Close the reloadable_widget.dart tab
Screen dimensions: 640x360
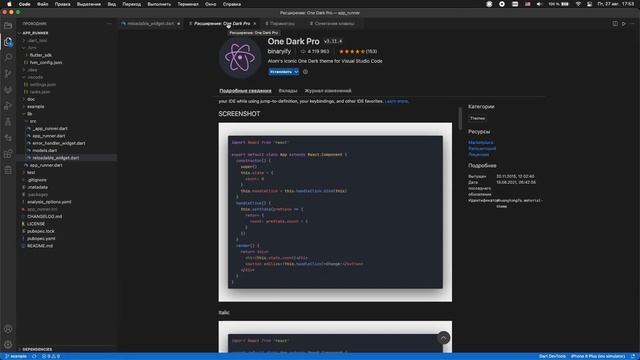pos(179,24)
